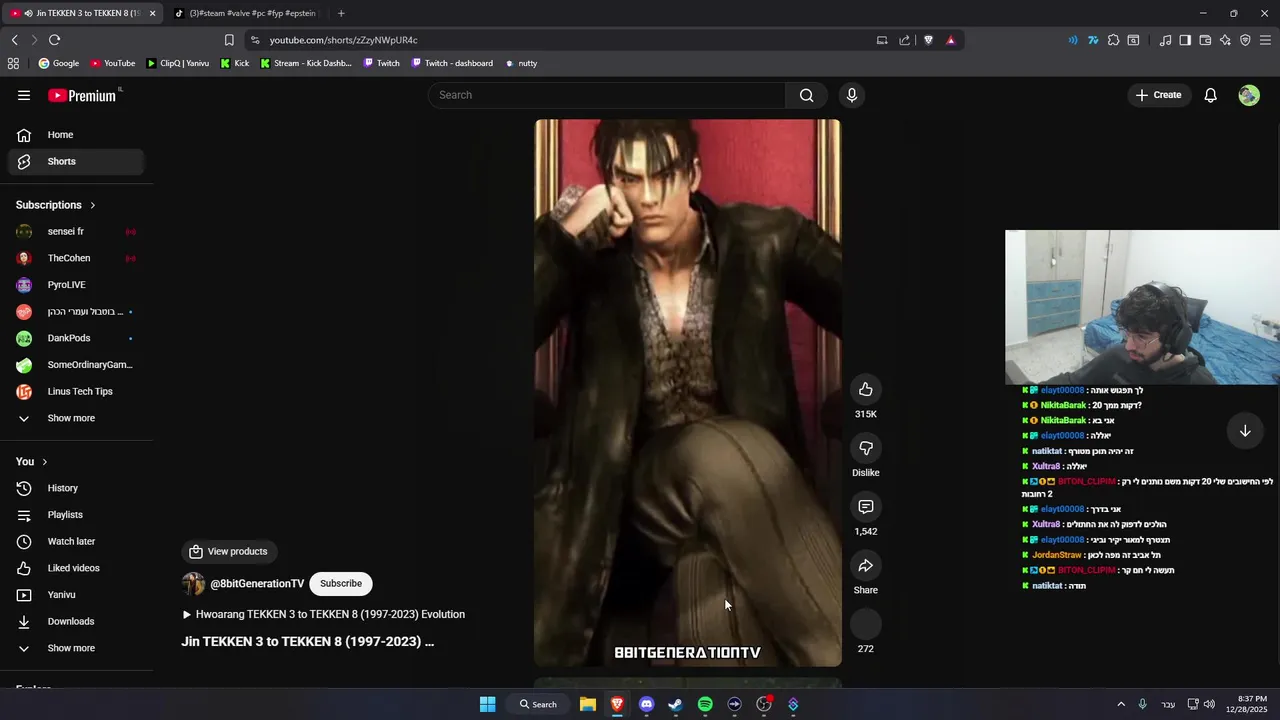
Task: Open the remix button above 272
Action: pos(866,624)
